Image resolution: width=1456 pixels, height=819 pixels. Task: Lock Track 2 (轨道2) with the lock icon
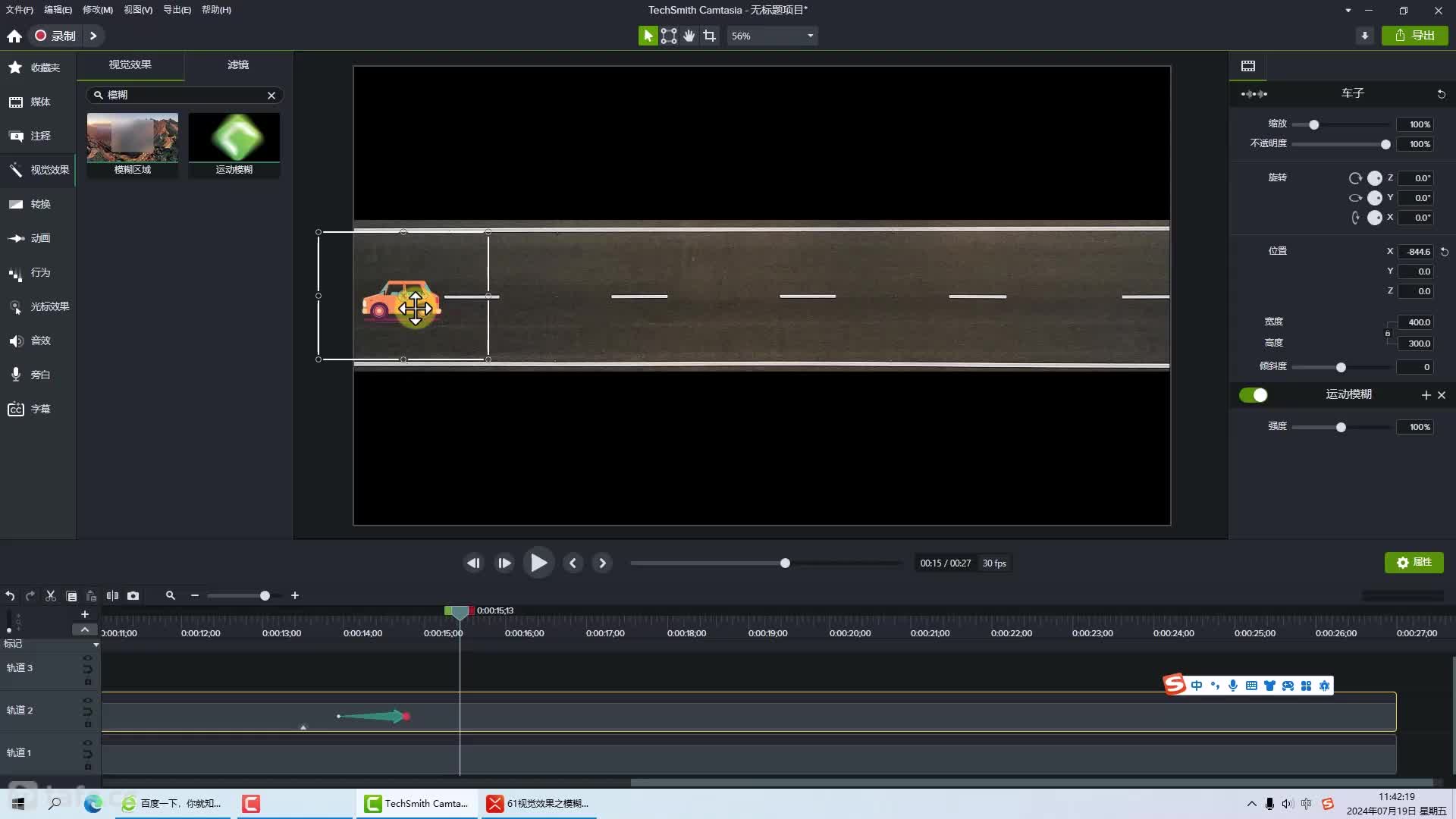tap(88, 724)
